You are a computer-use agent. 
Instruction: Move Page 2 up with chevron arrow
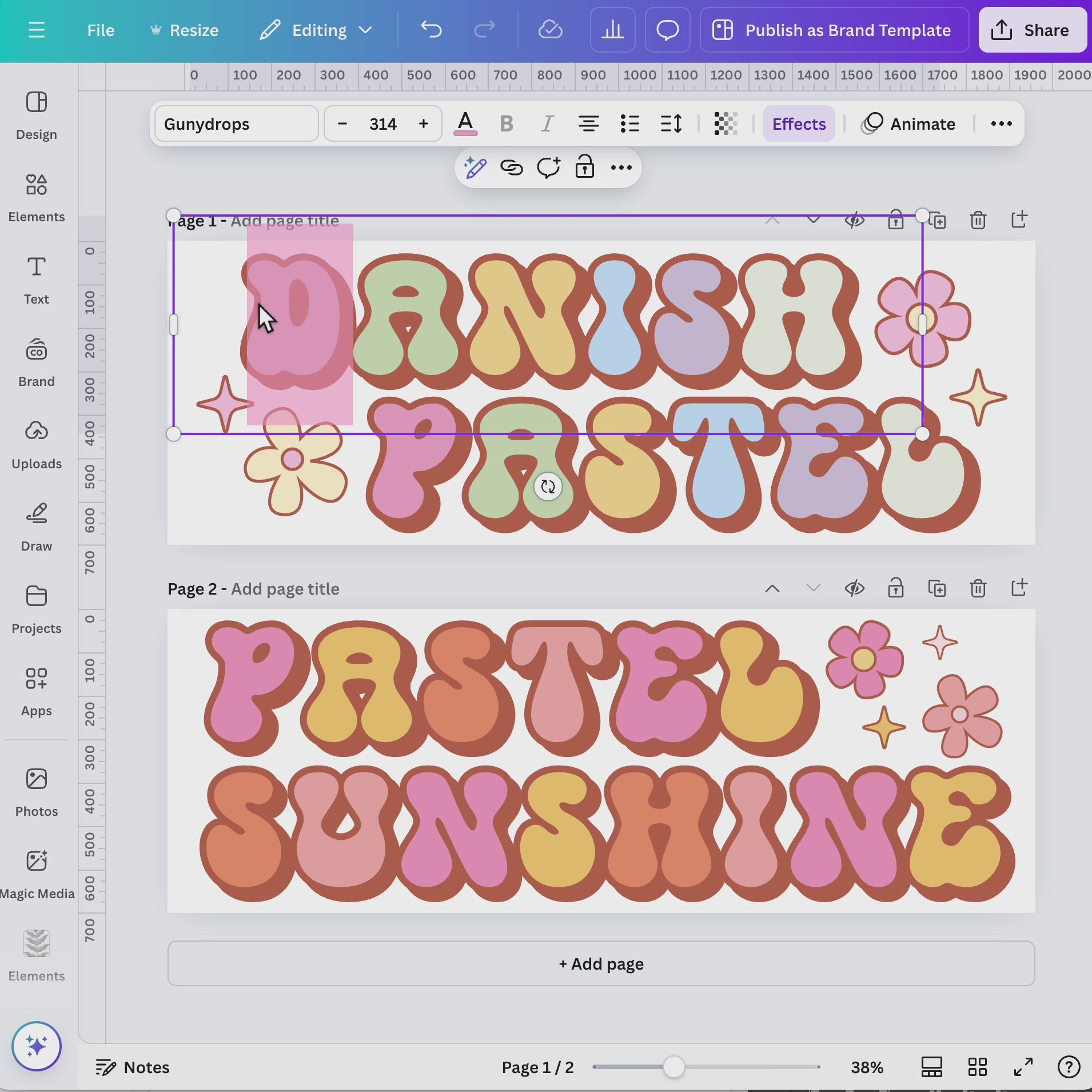pos(772,588)
